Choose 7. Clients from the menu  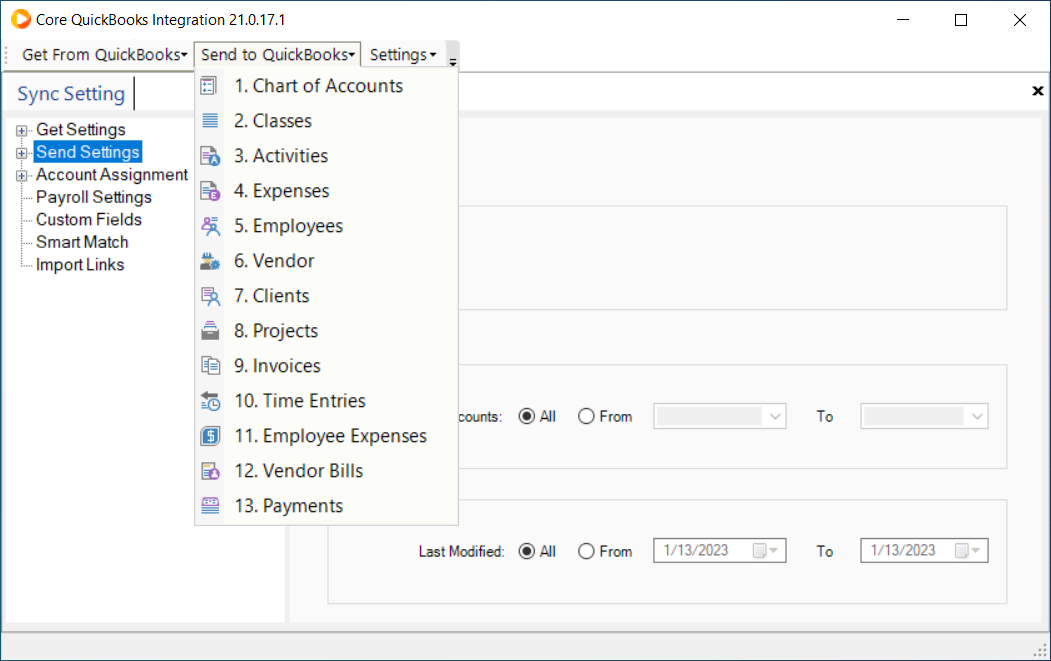[x=326, y=296]
